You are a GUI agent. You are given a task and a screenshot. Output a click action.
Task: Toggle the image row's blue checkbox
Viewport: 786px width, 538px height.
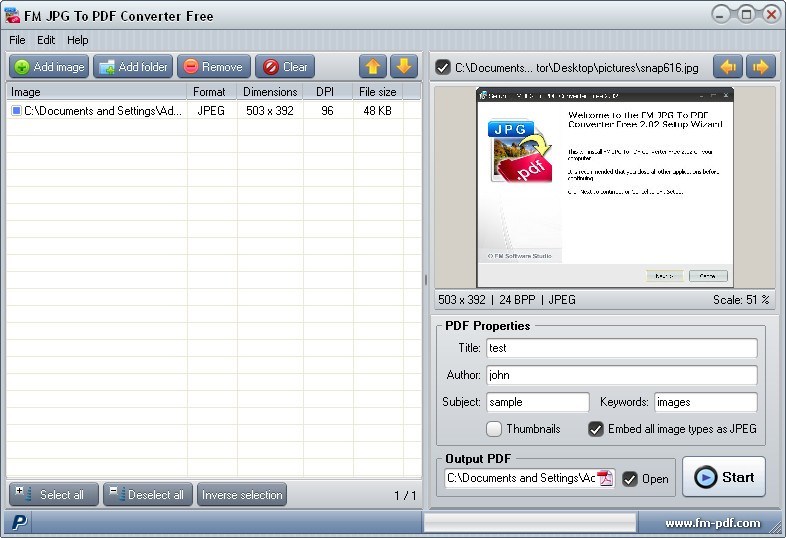(17, 110)
